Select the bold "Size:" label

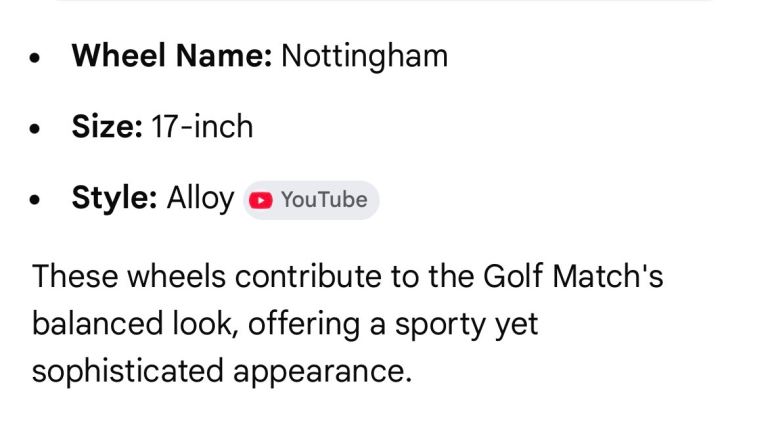(107, 127)
